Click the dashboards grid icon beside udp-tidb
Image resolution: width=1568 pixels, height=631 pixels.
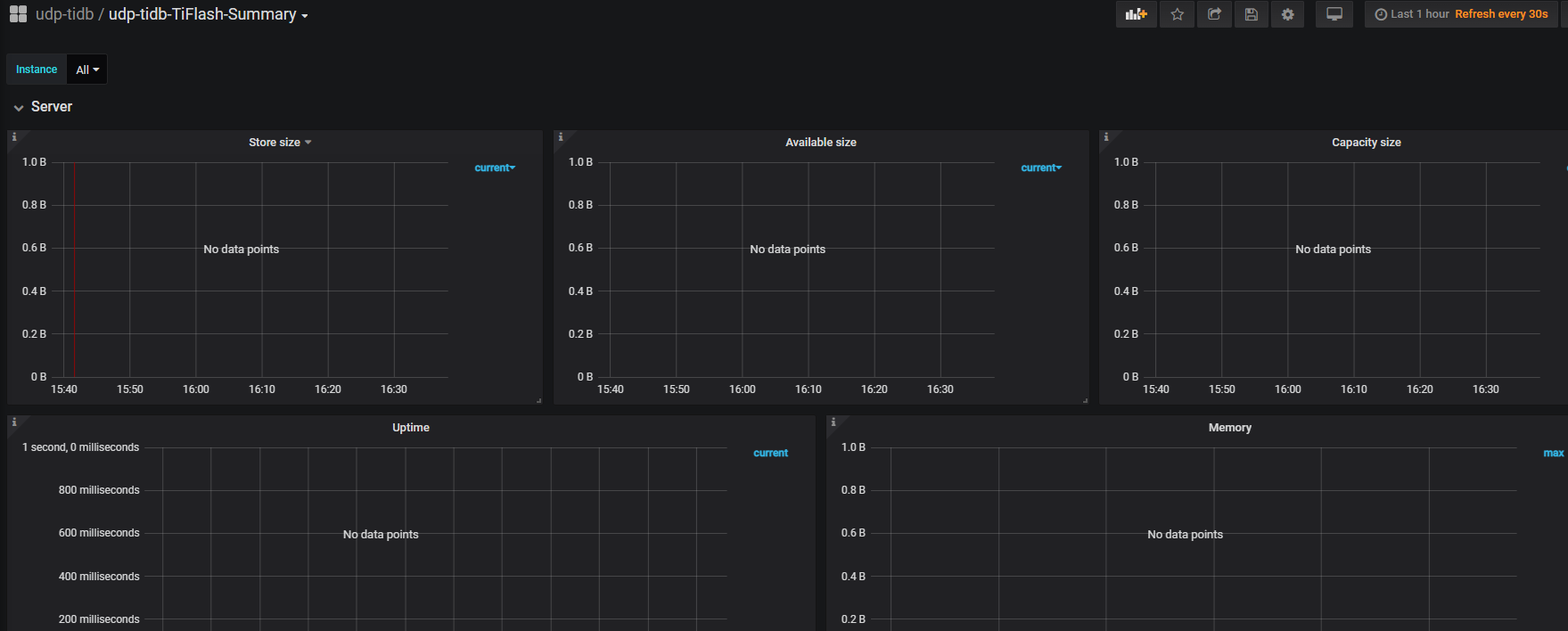coord(18,14)
